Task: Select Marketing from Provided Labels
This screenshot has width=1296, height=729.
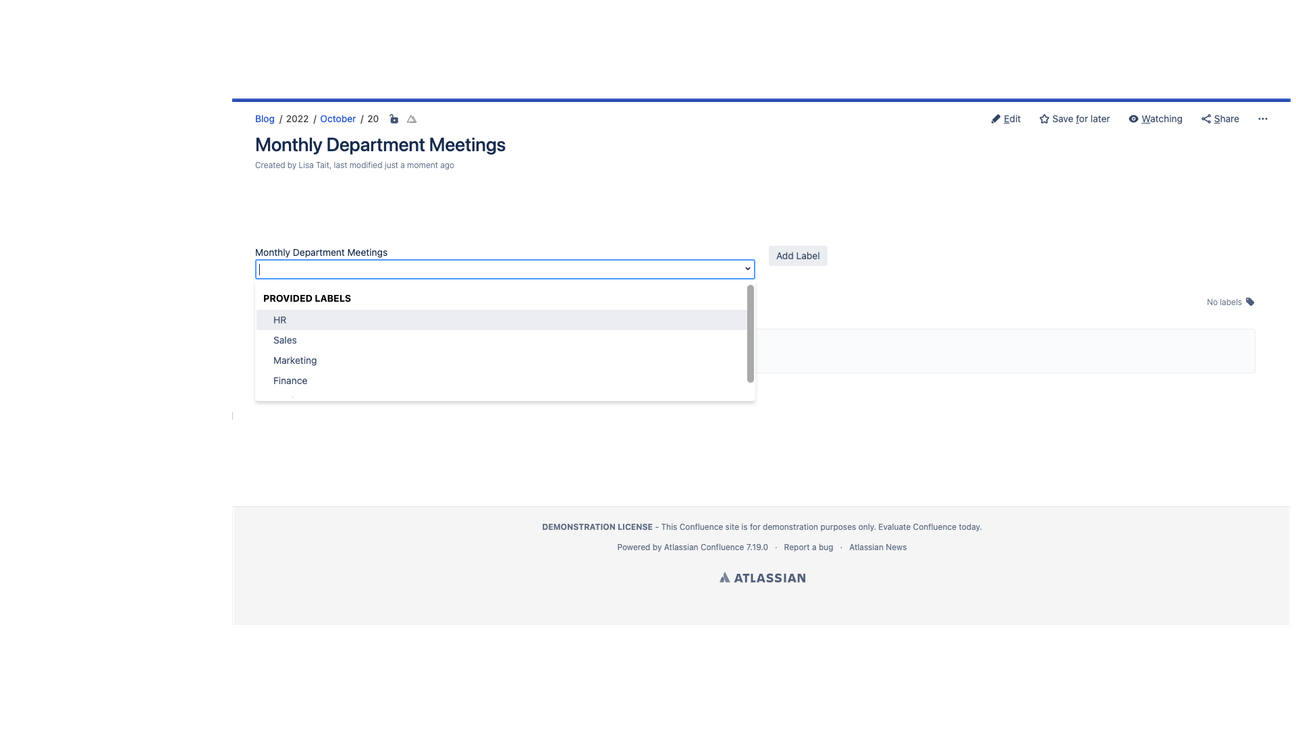Action: (x=295, y=360)
